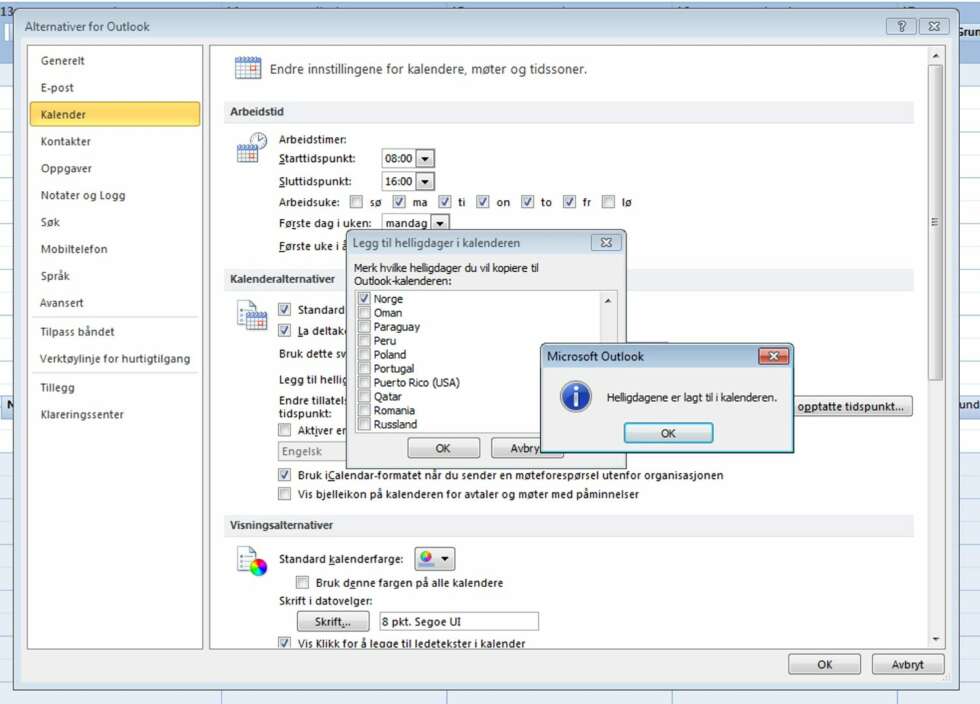Image resolution: width=980 pixels, height=704 pixels.
Task: Open the Engelsk language dropdown
Action: pos(312,451)
